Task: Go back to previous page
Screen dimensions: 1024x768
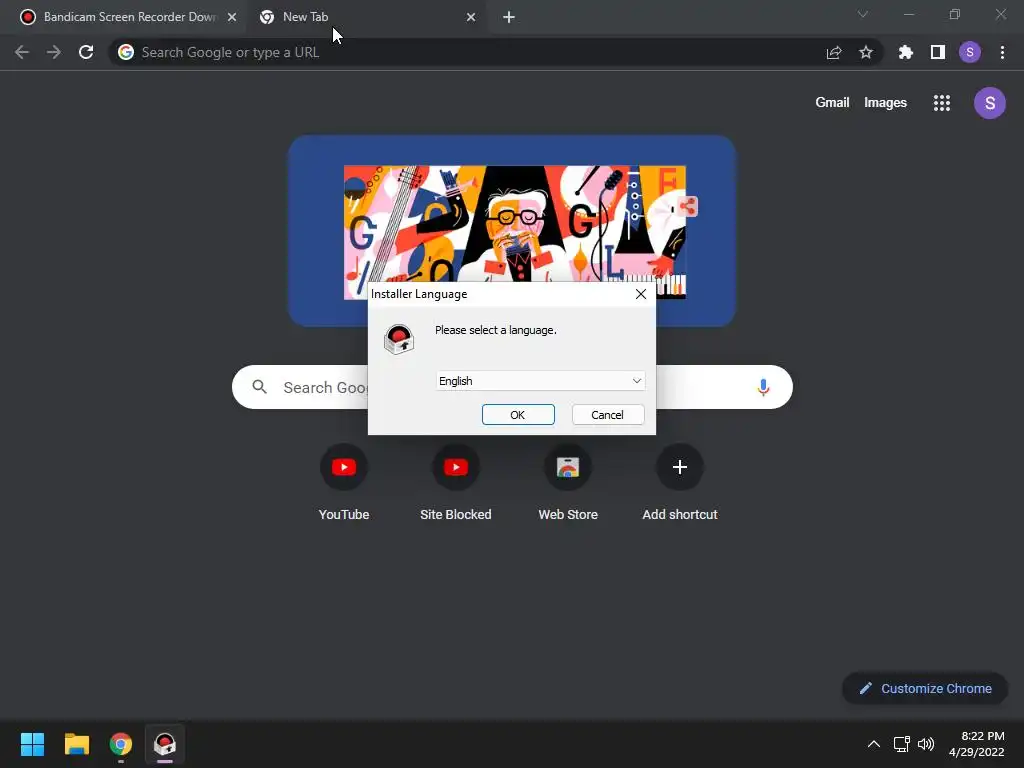Action: coord(22,52)
